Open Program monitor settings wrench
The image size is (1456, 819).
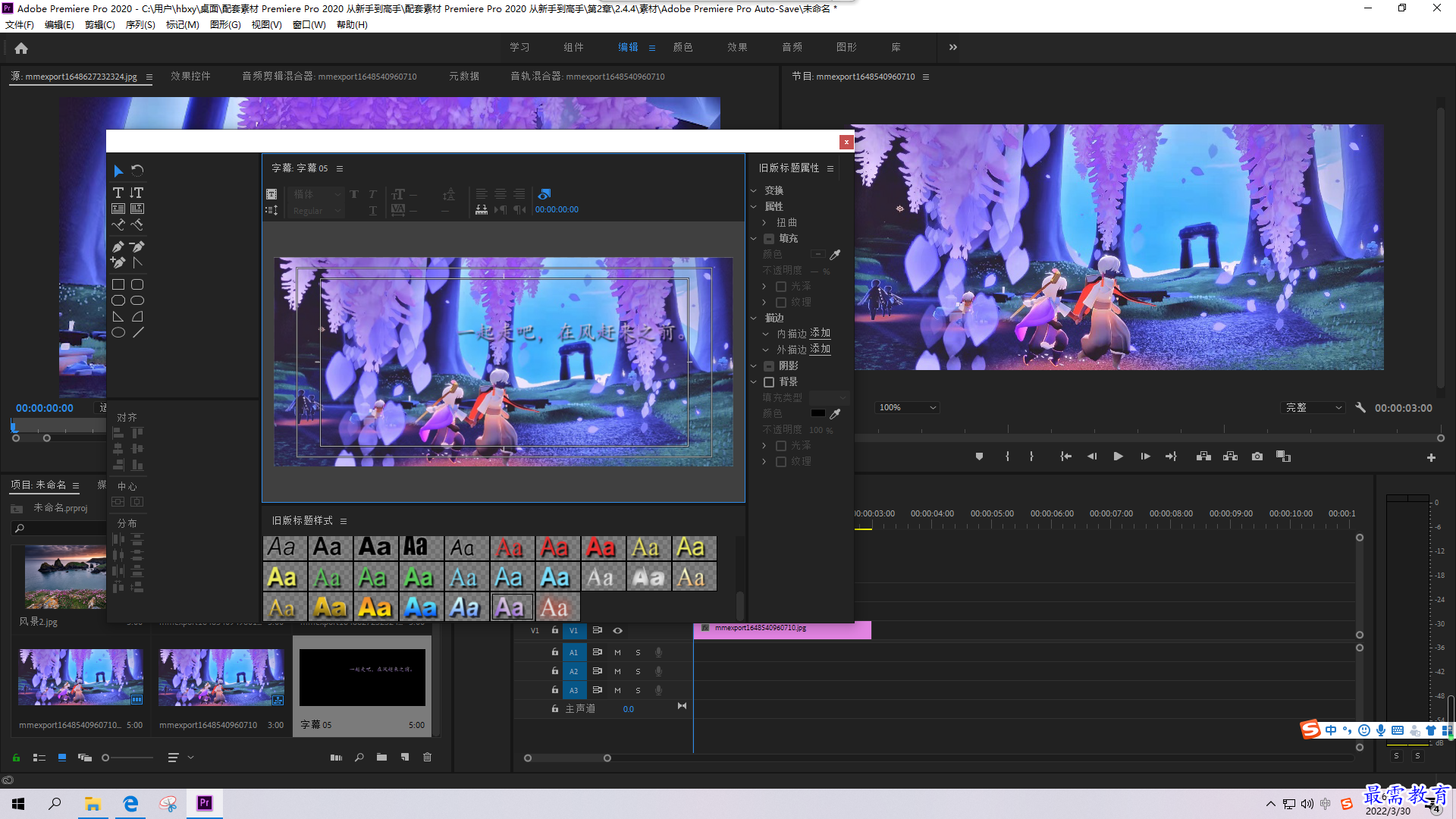(1360, 407)
